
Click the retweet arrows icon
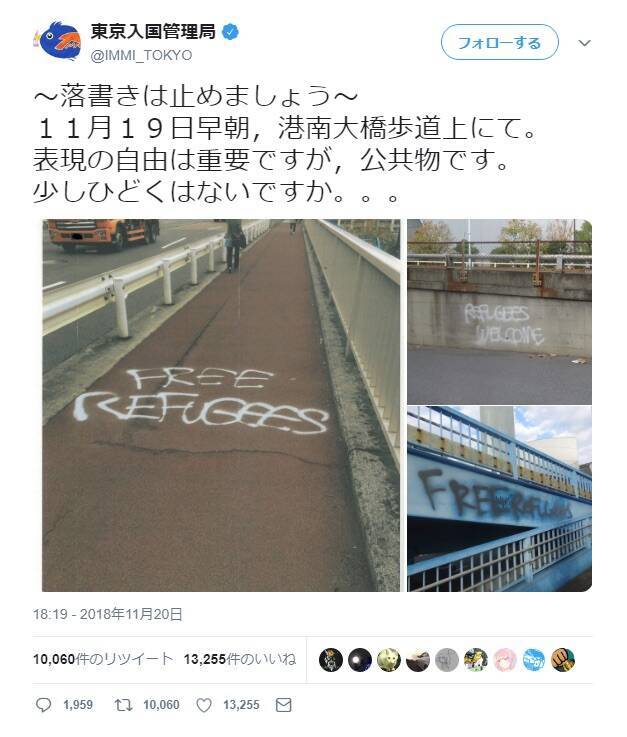[124, 705]
